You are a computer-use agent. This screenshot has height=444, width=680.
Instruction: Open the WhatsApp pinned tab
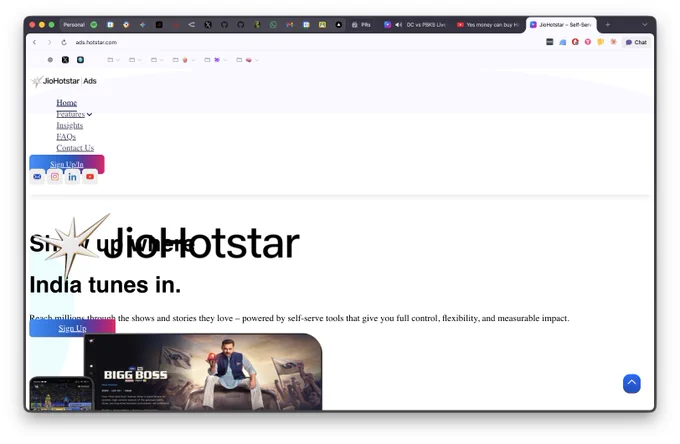coord(273,25)
